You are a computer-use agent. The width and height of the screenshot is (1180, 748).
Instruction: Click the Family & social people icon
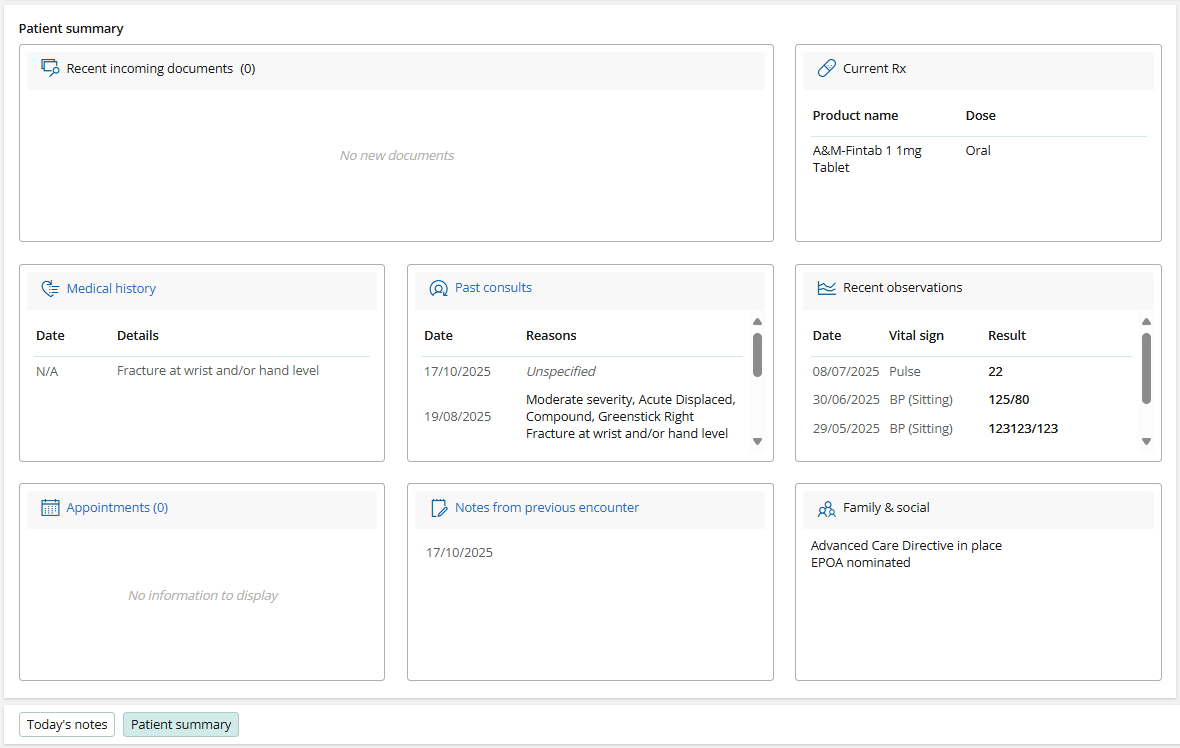[x=826, y=508]
